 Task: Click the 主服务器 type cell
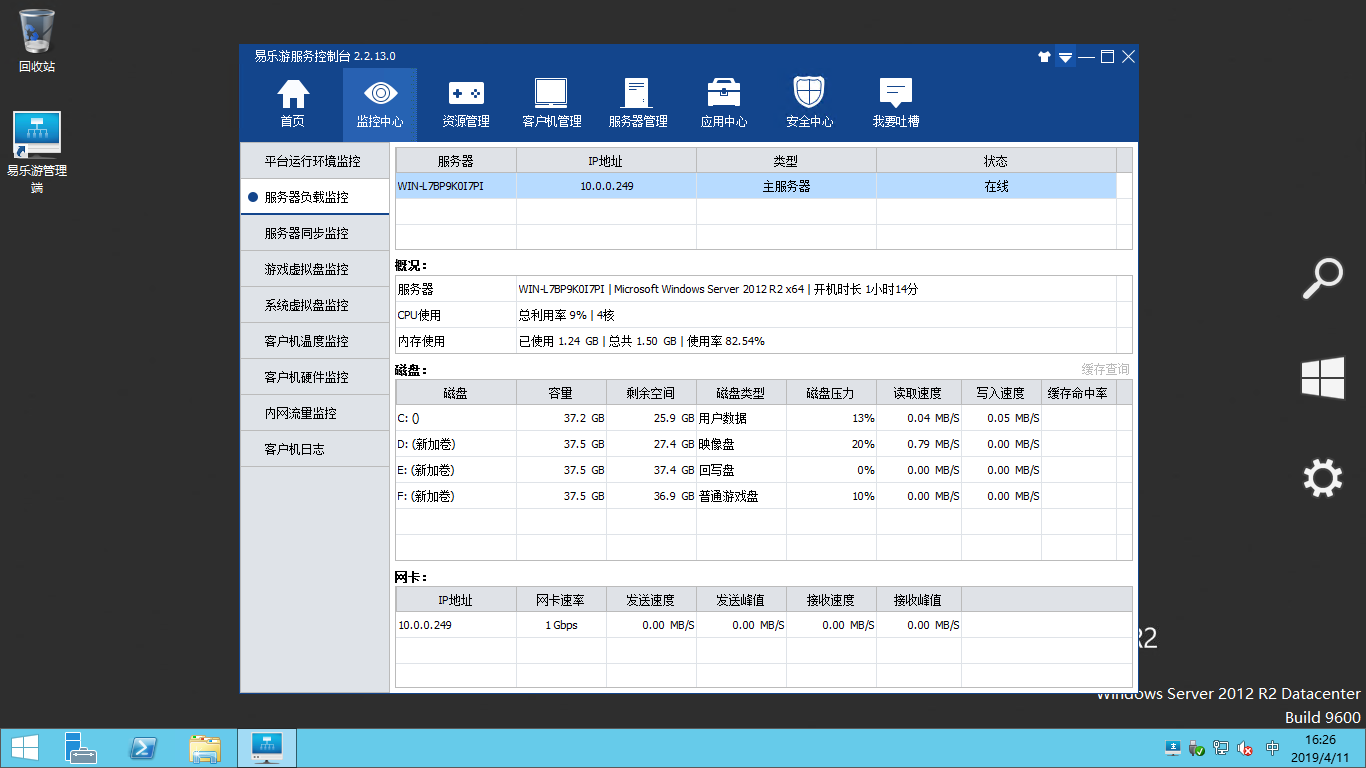pyautogui.click(x=786, y=186)
